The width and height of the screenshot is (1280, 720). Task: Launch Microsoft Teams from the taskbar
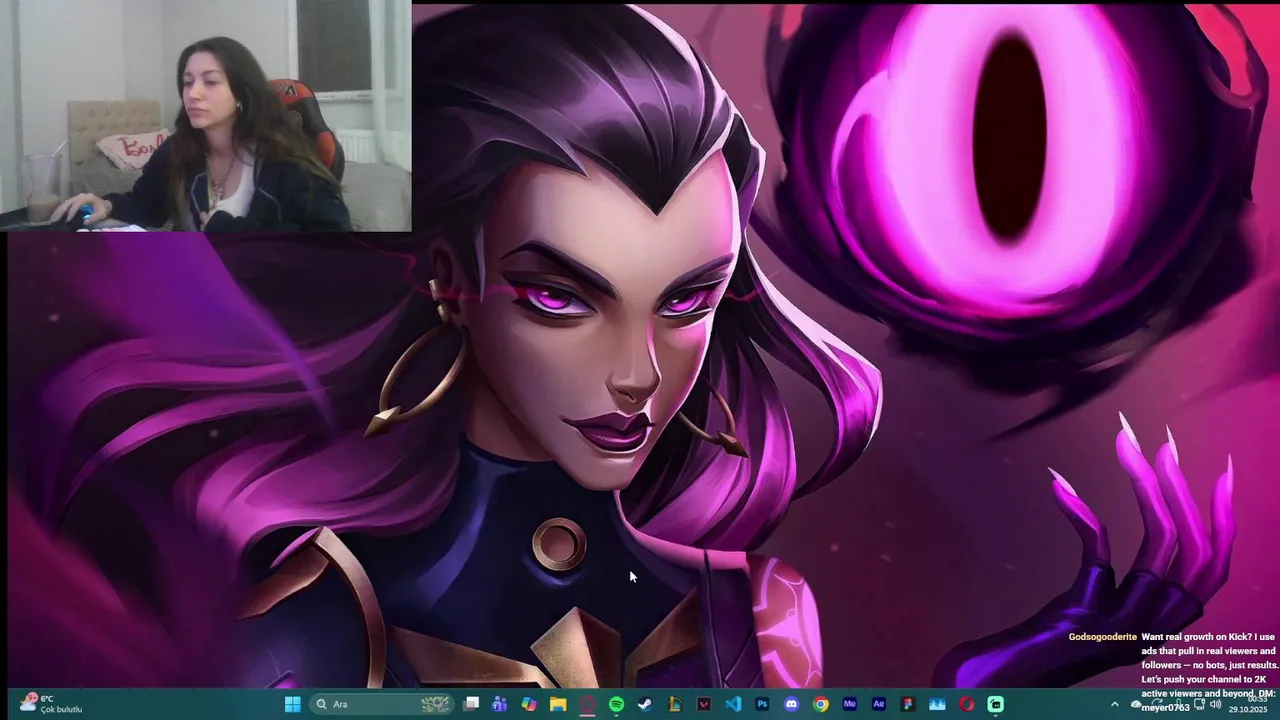point(500,704)
